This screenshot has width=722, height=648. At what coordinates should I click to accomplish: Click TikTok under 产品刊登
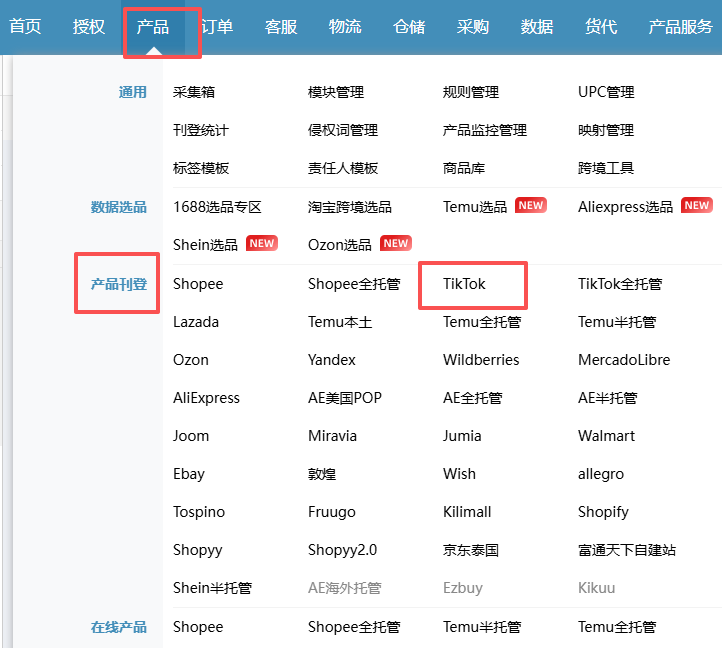point(465,284)
